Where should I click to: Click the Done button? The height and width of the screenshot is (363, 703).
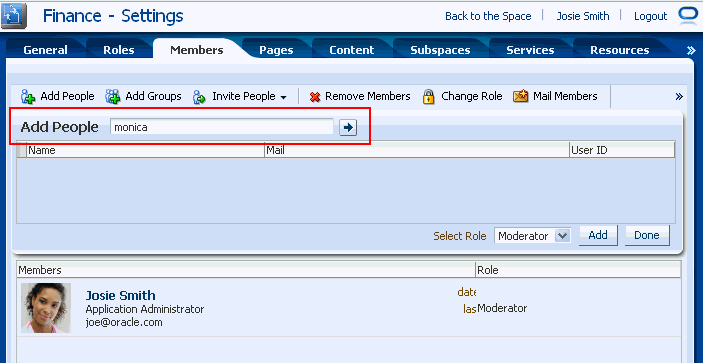click(x=647, y=235)
